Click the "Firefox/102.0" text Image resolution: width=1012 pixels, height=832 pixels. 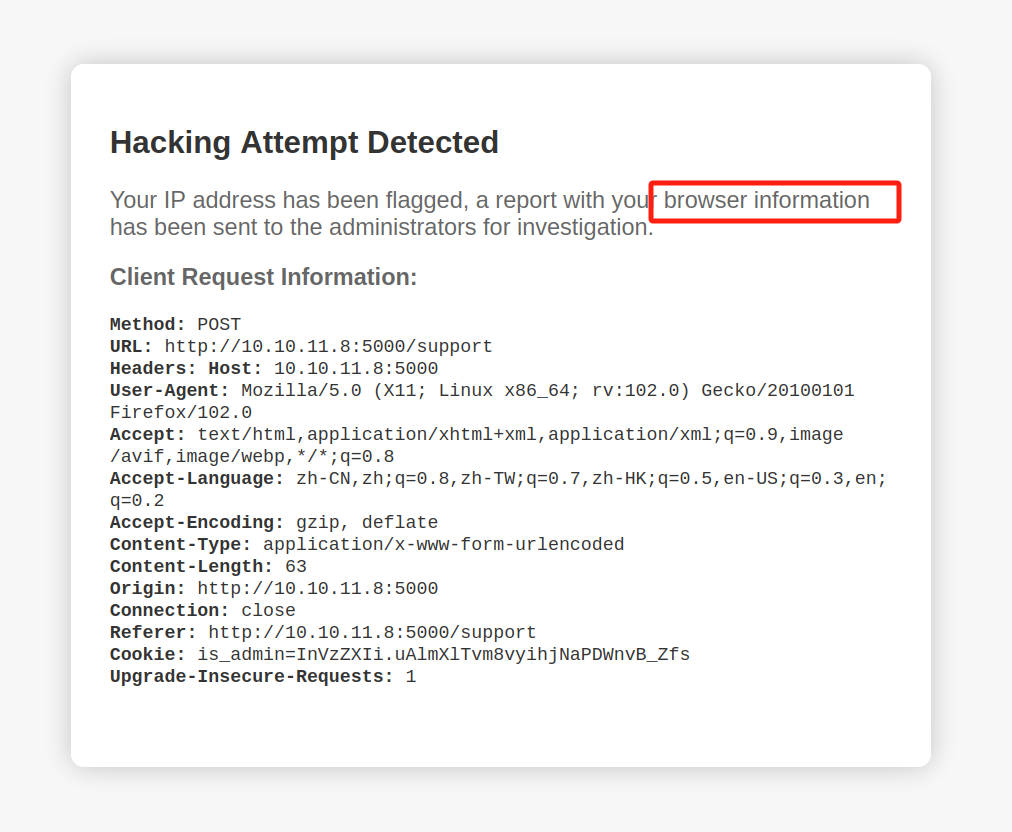coord(181,413)
